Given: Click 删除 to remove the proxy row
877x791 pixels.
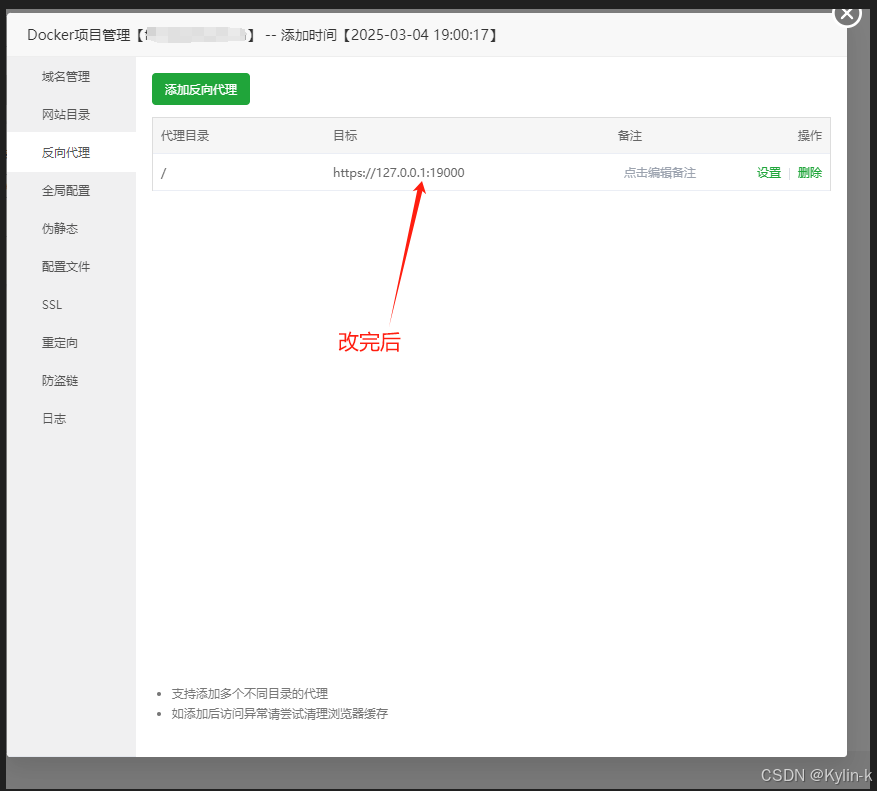Looking at the screenshot, I should (x=809, y=173).
